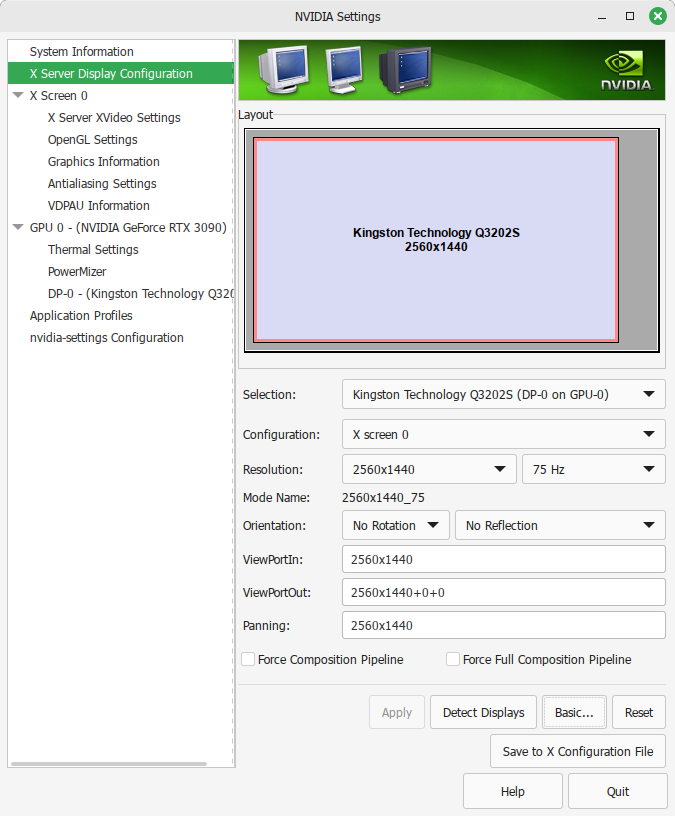
Task: Open Graphics Information page
Action: click(x=104, y=161)
